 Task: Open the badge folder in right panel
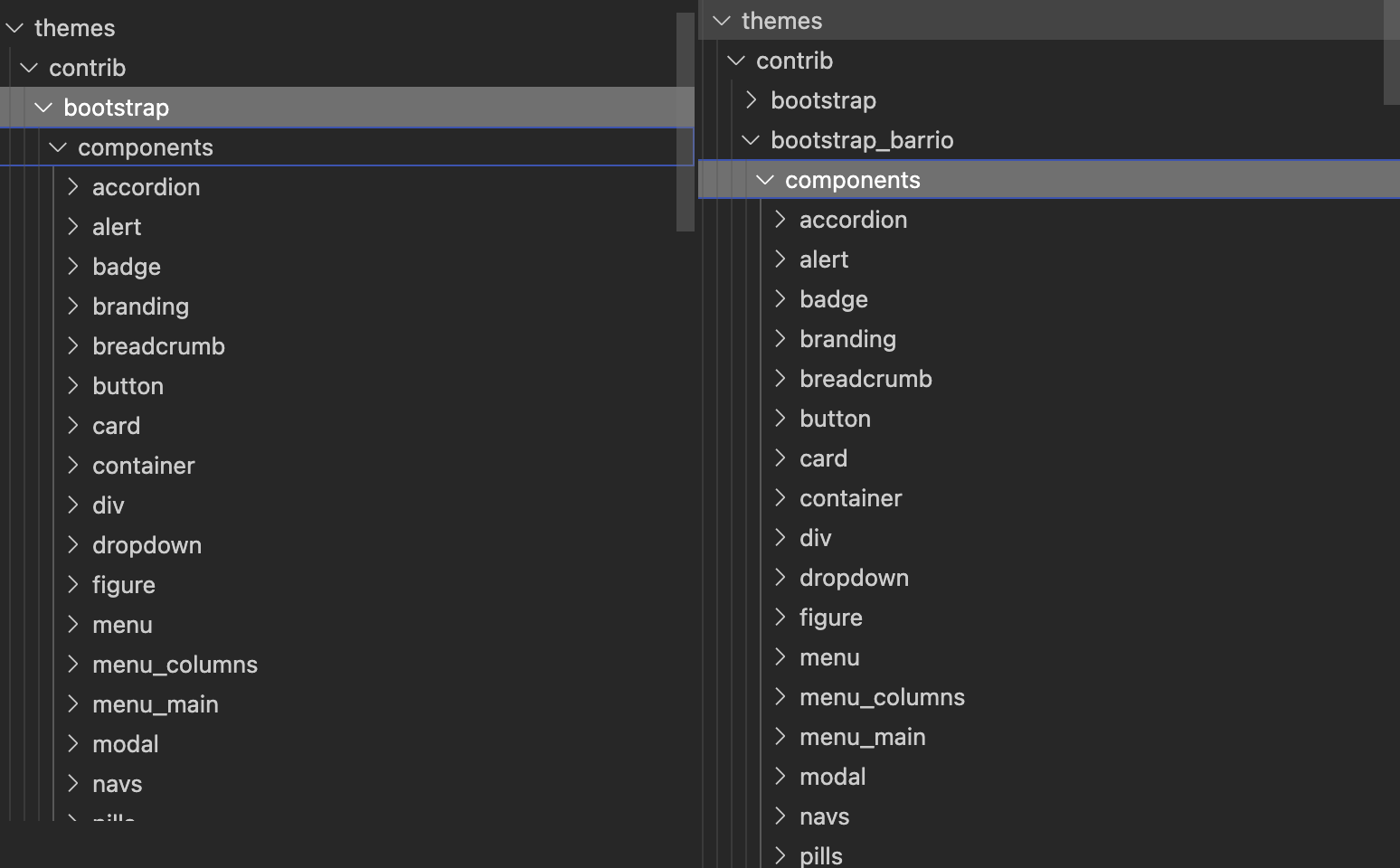[x=833, y=299]
